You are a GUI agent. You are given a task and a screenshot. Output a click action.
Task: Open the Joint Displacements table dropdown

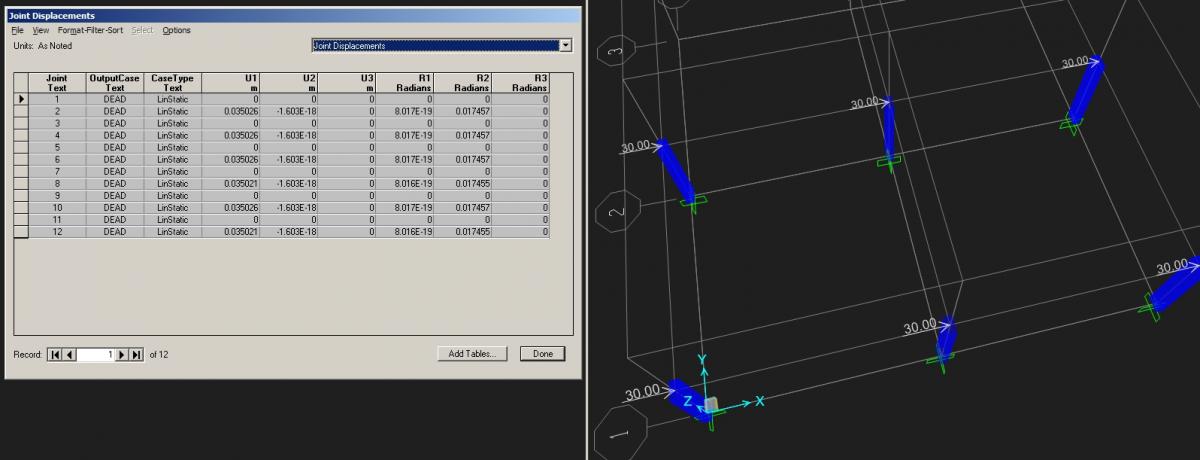coord(565,45)
